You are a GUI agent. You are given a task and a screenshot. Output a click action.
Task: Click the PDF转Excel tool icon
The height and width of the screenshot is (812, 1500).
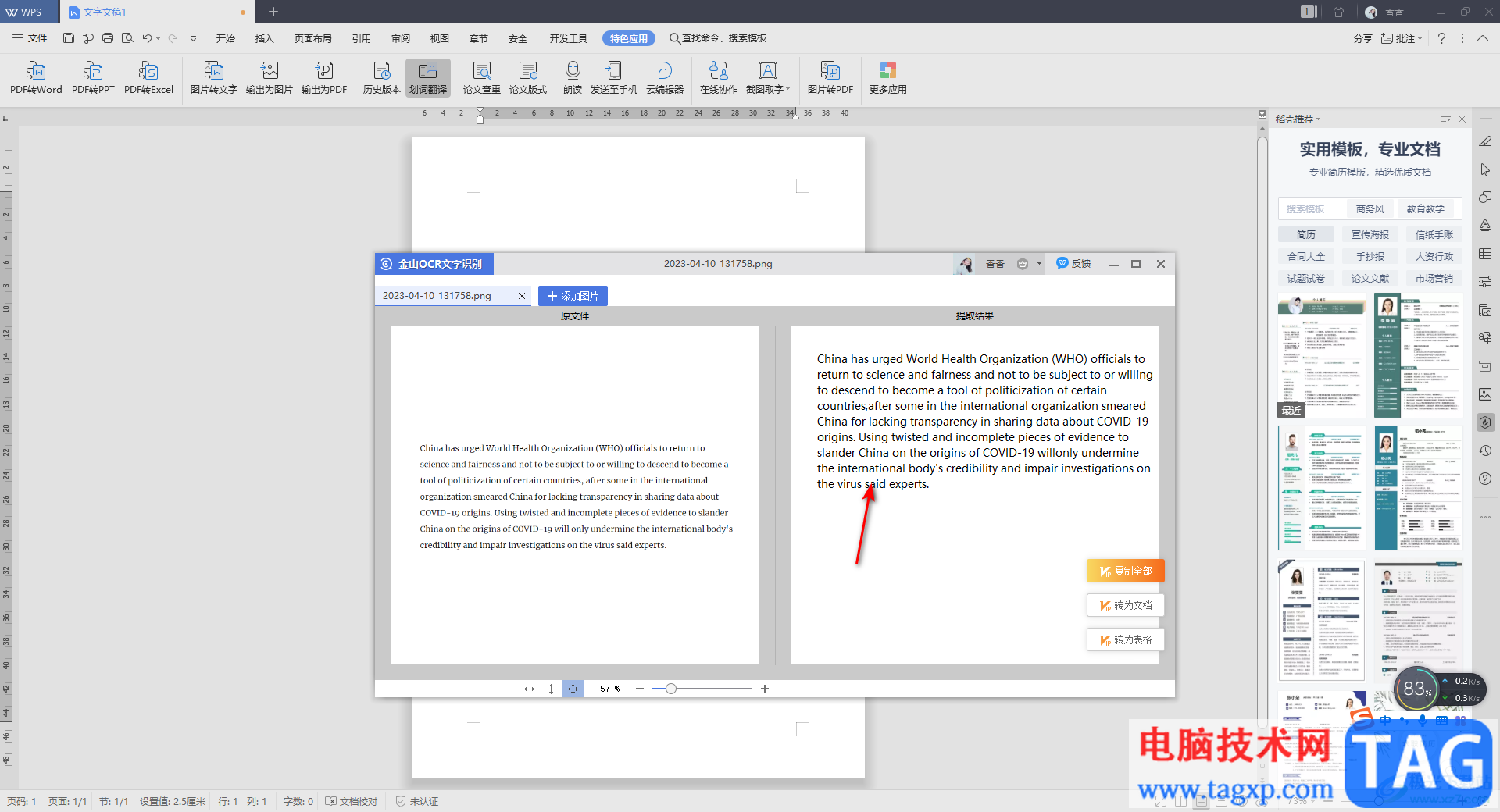coord(148,78)
